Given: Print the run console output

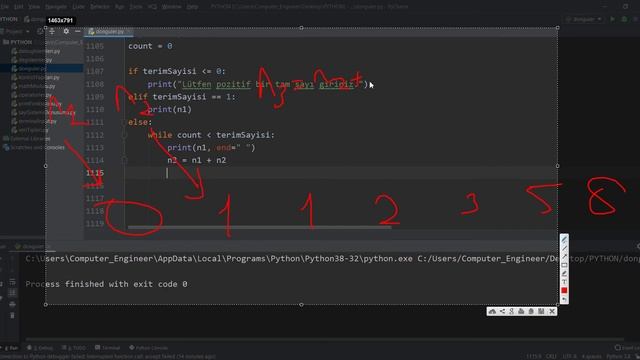Looking at the screenshot, I should coord(12,304).
